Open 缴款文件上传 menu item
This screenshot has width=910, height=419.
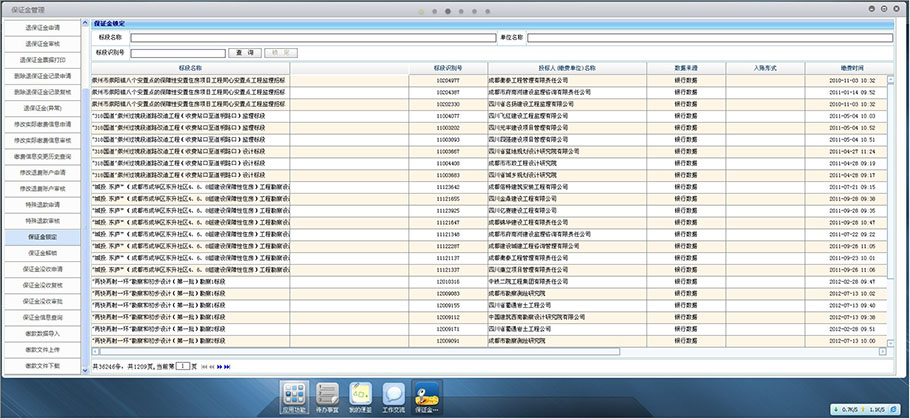click(42, 350)
